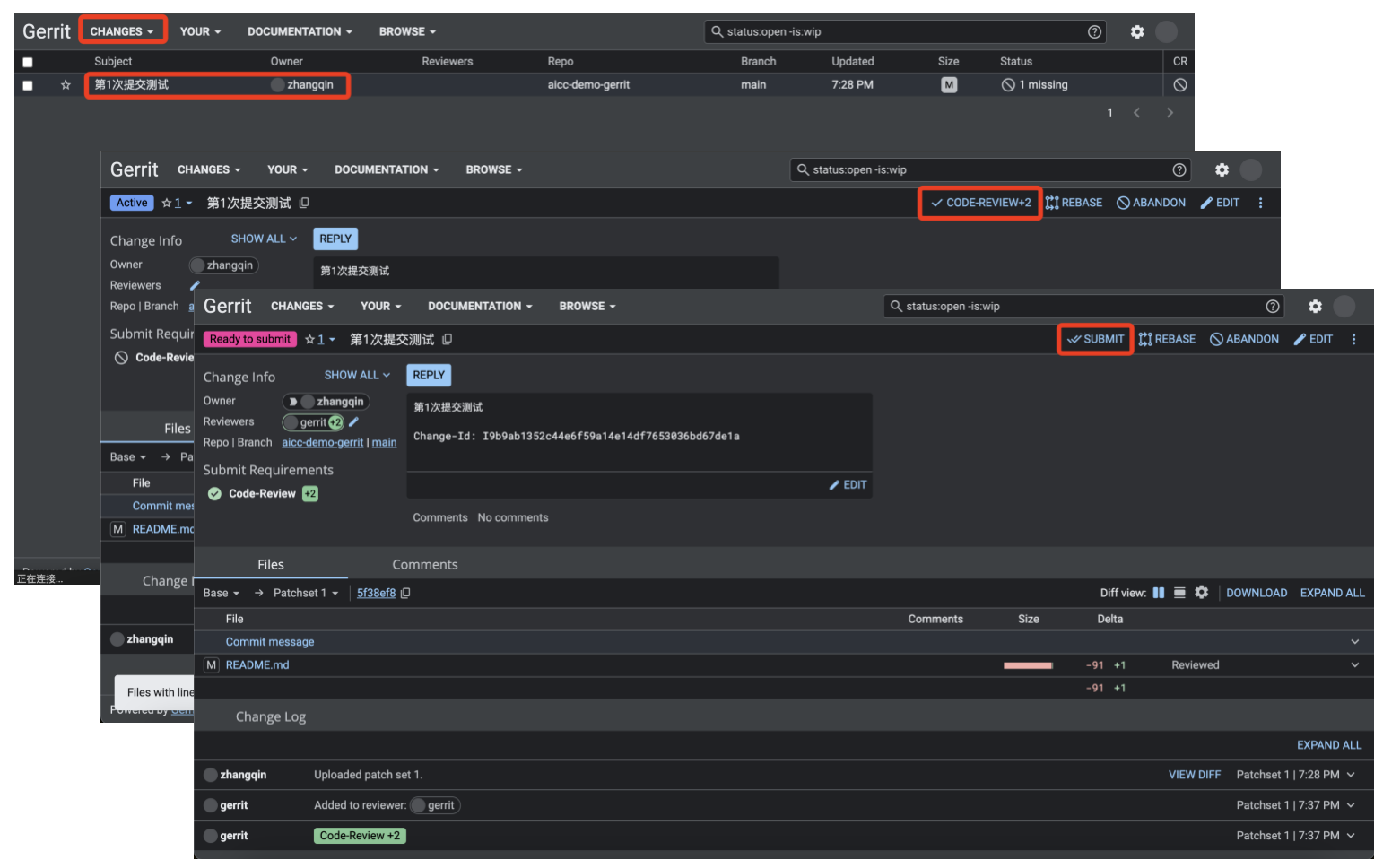Switch to side-by-side diff view icon
Screen dimensions: 1383x868
(1158, 593)
